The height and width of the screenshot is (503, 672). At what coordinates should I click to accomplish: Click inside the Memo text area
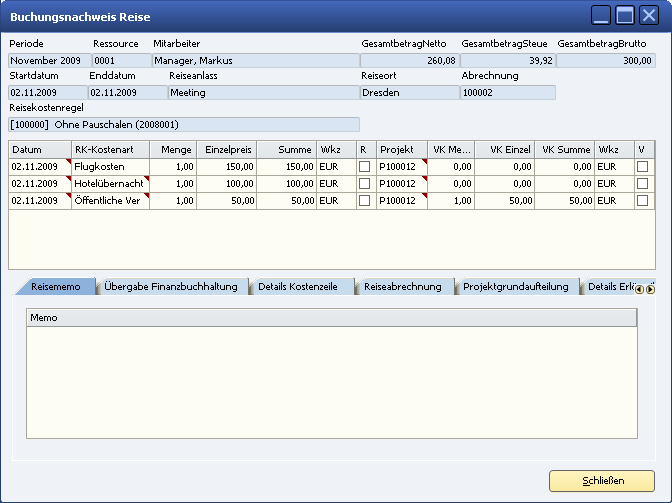coord(330,390)
